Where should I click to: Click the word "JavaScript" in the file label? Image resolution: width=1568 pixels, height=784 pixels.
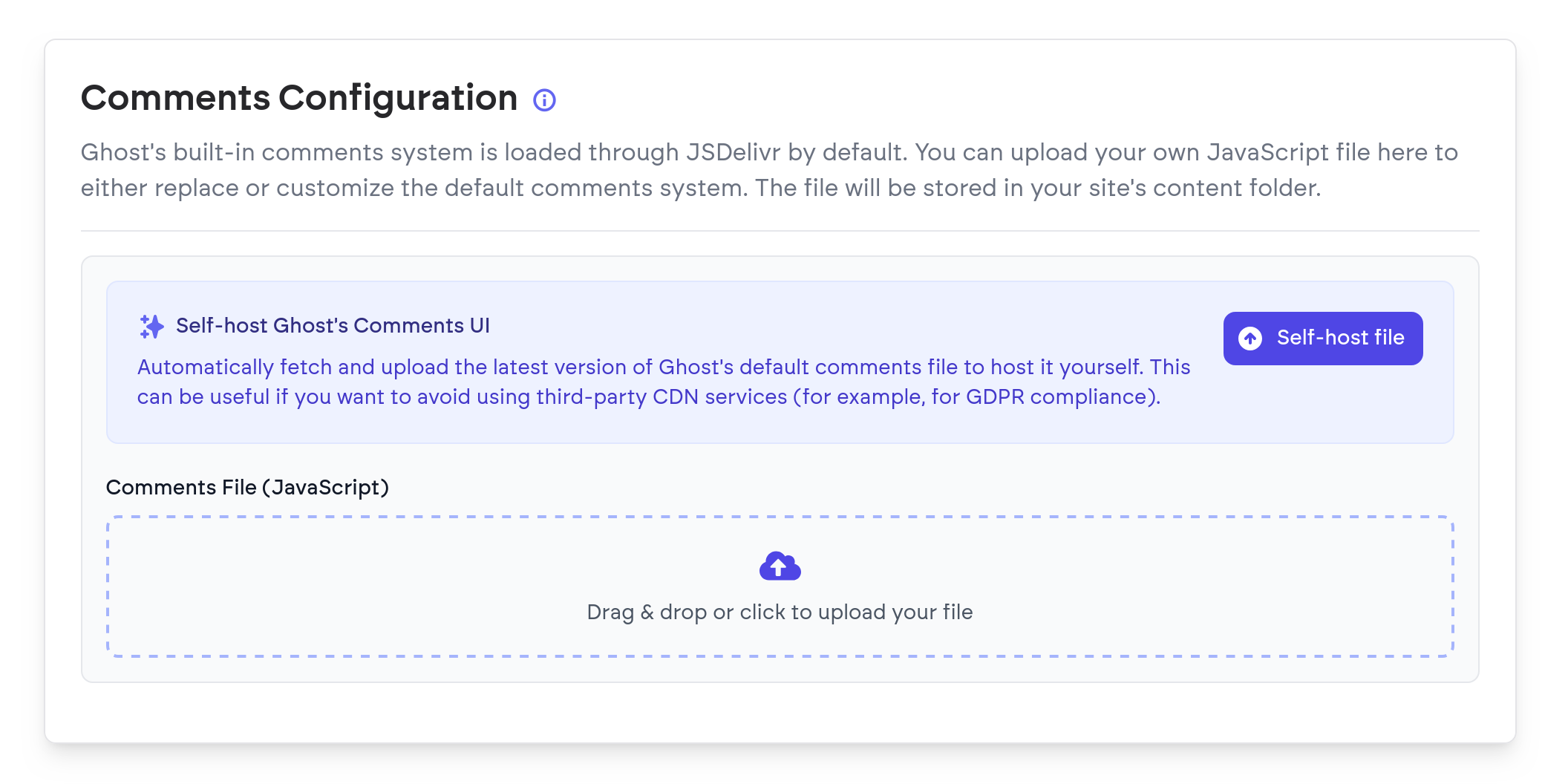(325, 488)
